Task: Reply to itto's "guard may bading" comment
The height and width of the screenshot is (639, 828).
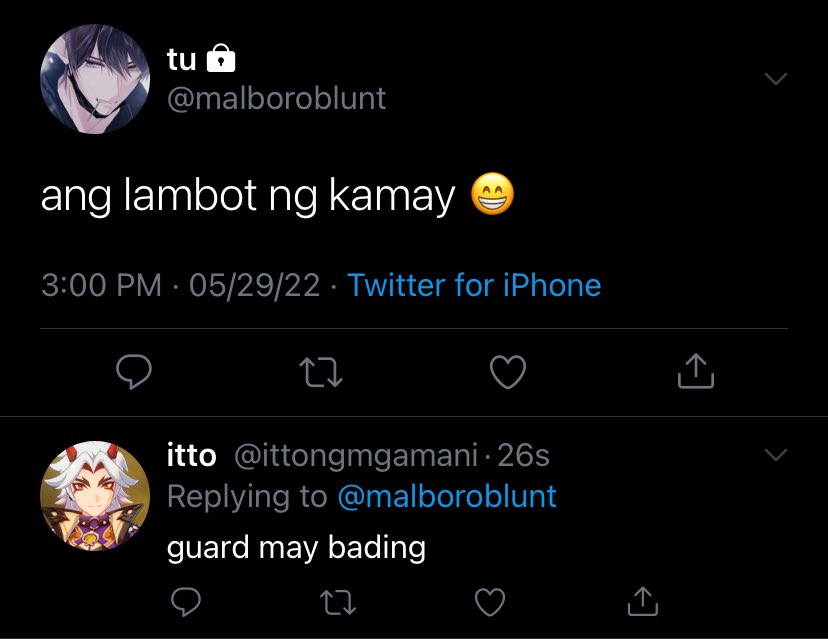Action: [186, 602]
